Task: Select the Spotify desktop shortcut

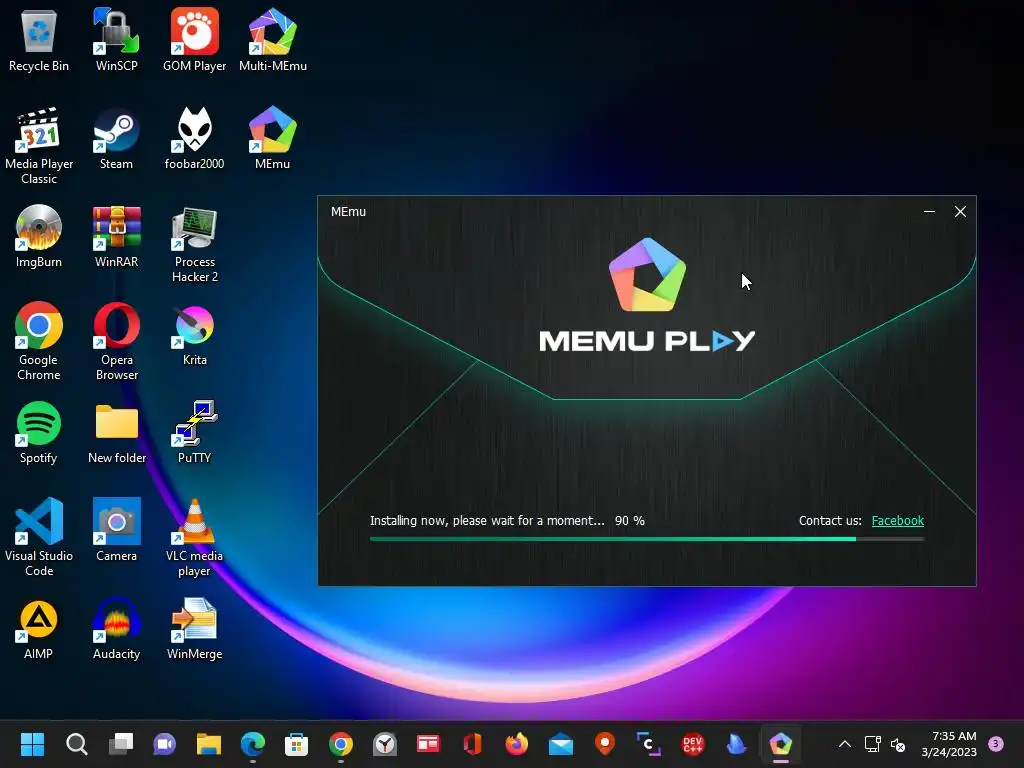Action: 39,432
